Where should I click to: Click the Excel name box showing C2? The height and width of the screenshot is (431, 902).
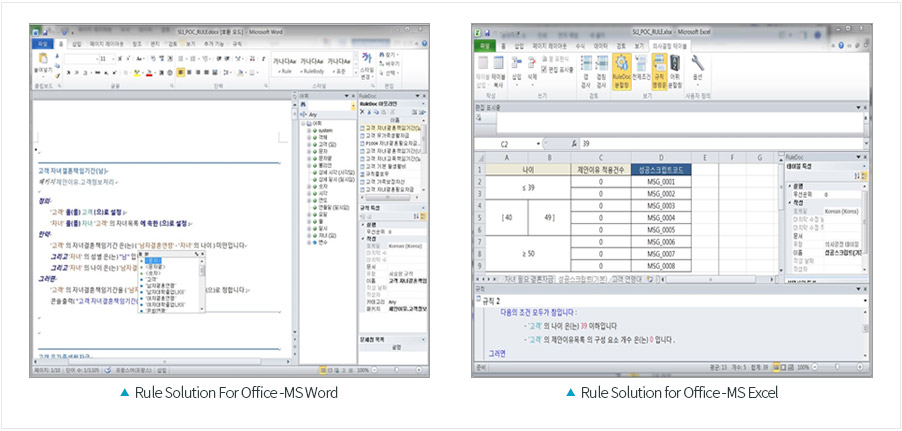click(504, 144)
